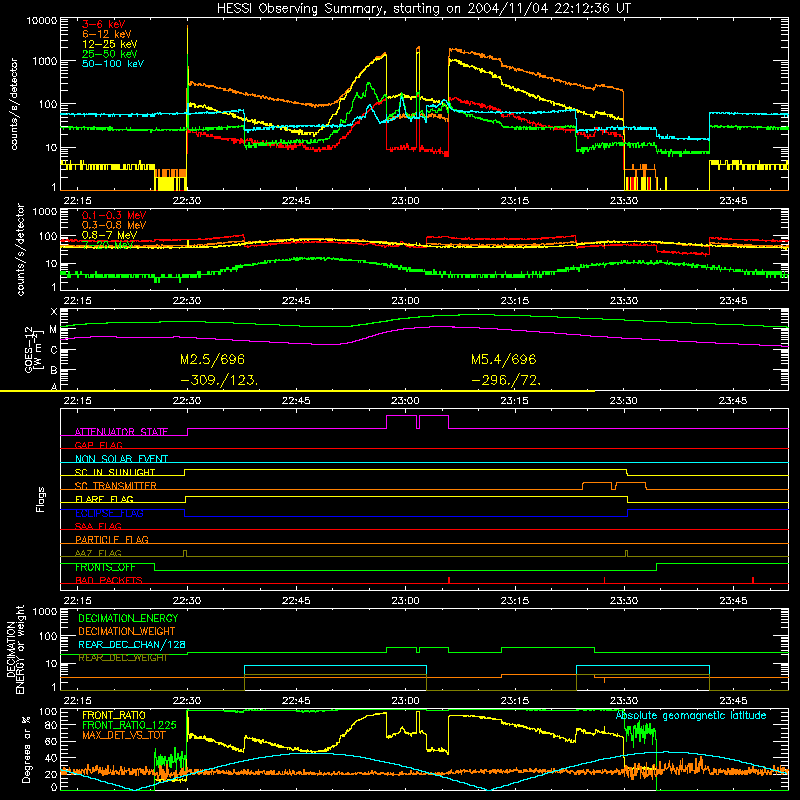Click the SC_TRANSMITTER flag label
The image size is (800, 800).
tap(116, 486)
